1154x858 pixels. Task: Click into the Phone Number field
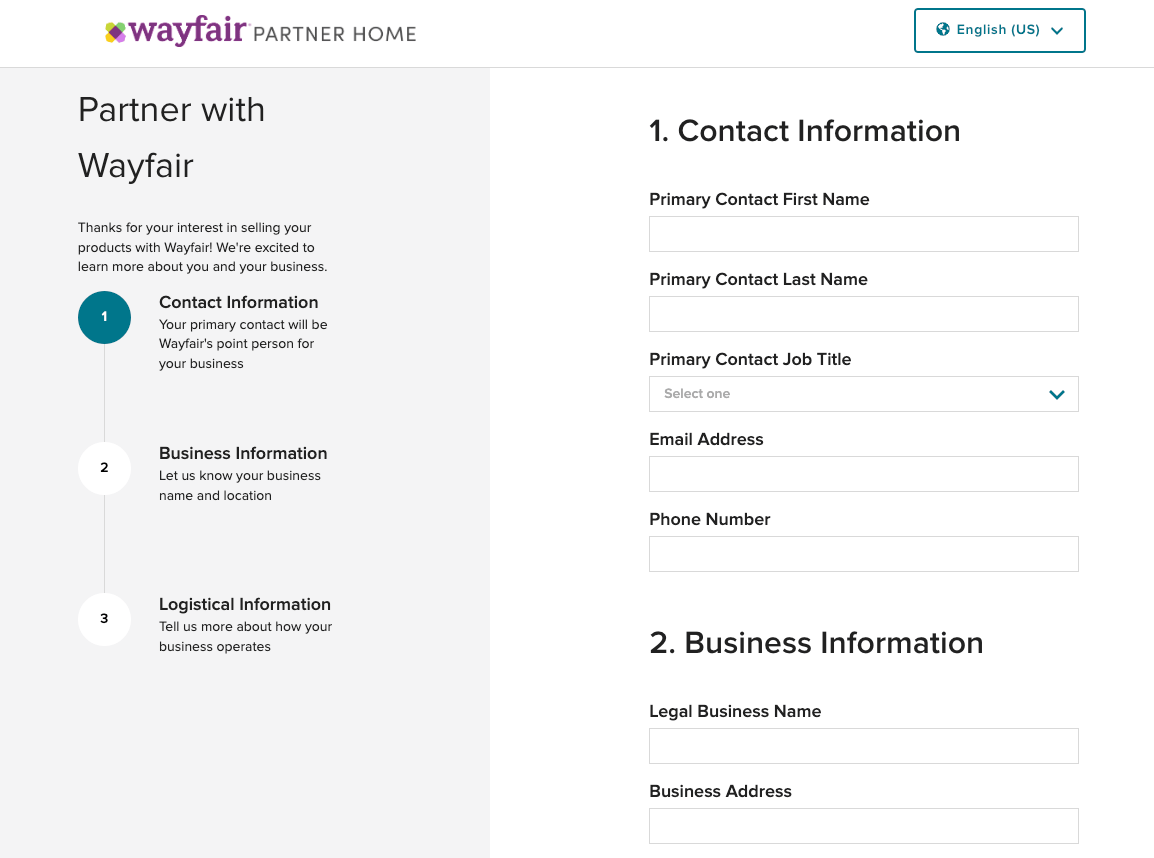pos(863,554)
